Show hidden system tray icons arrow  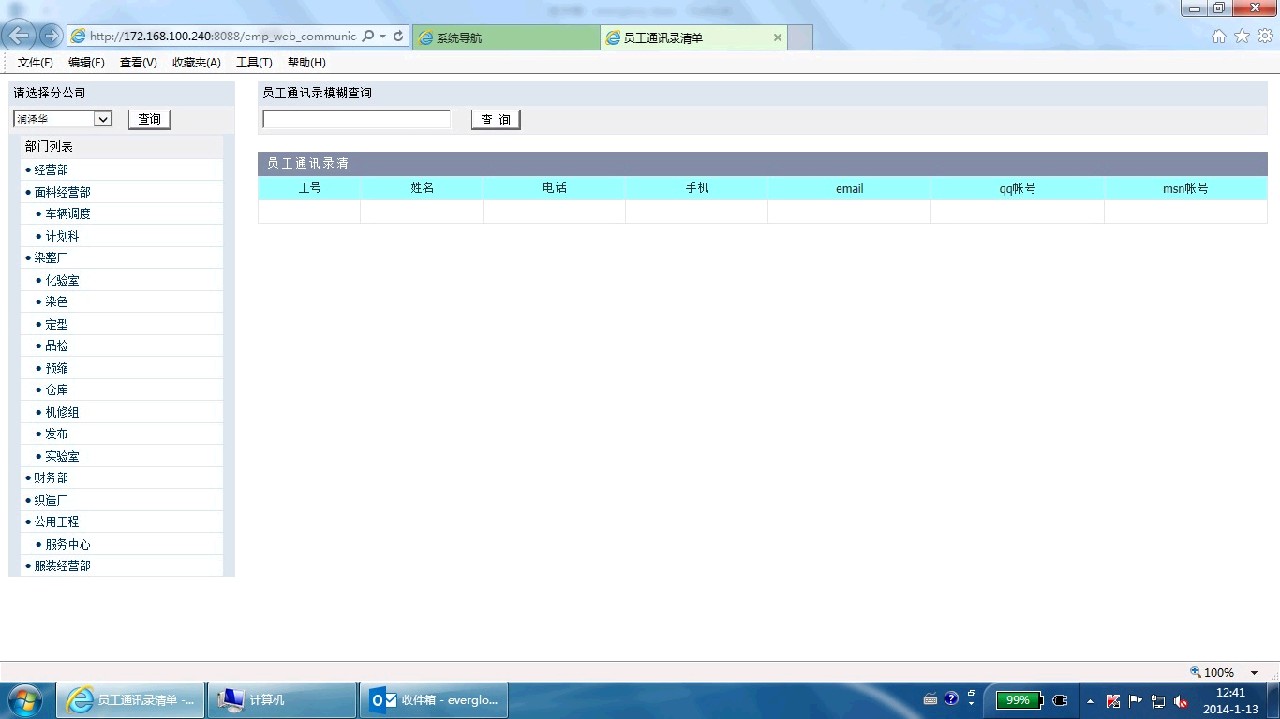[x=1089, y=701]
